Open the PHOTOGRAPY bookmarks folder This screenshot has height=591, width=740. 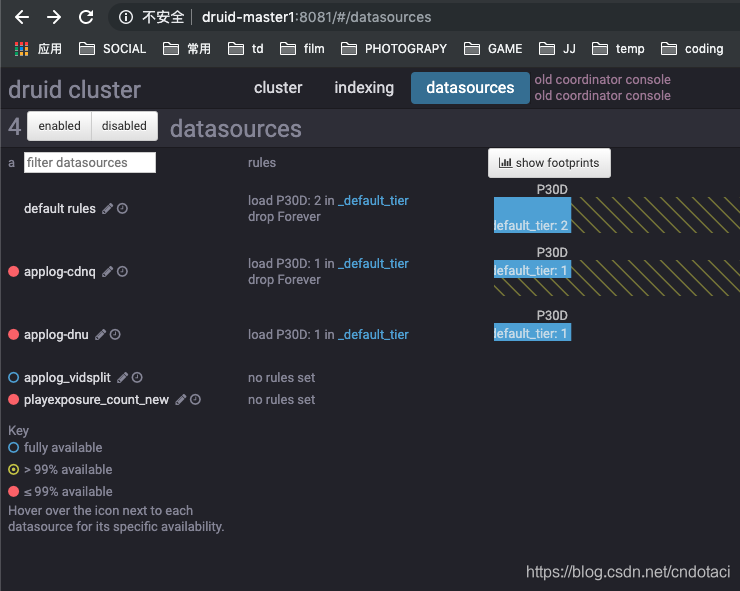coord(394,49)
